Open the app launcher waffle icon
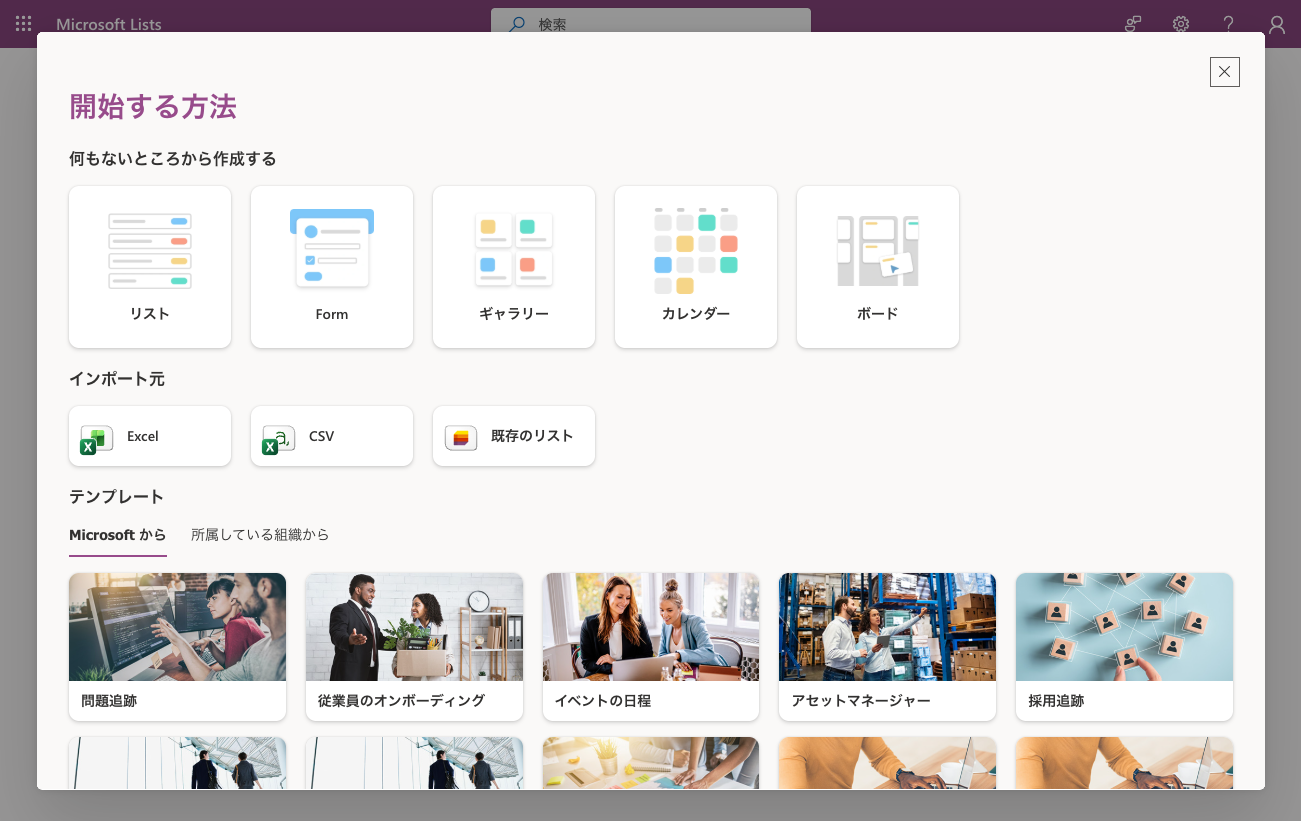 coord(24,24)
